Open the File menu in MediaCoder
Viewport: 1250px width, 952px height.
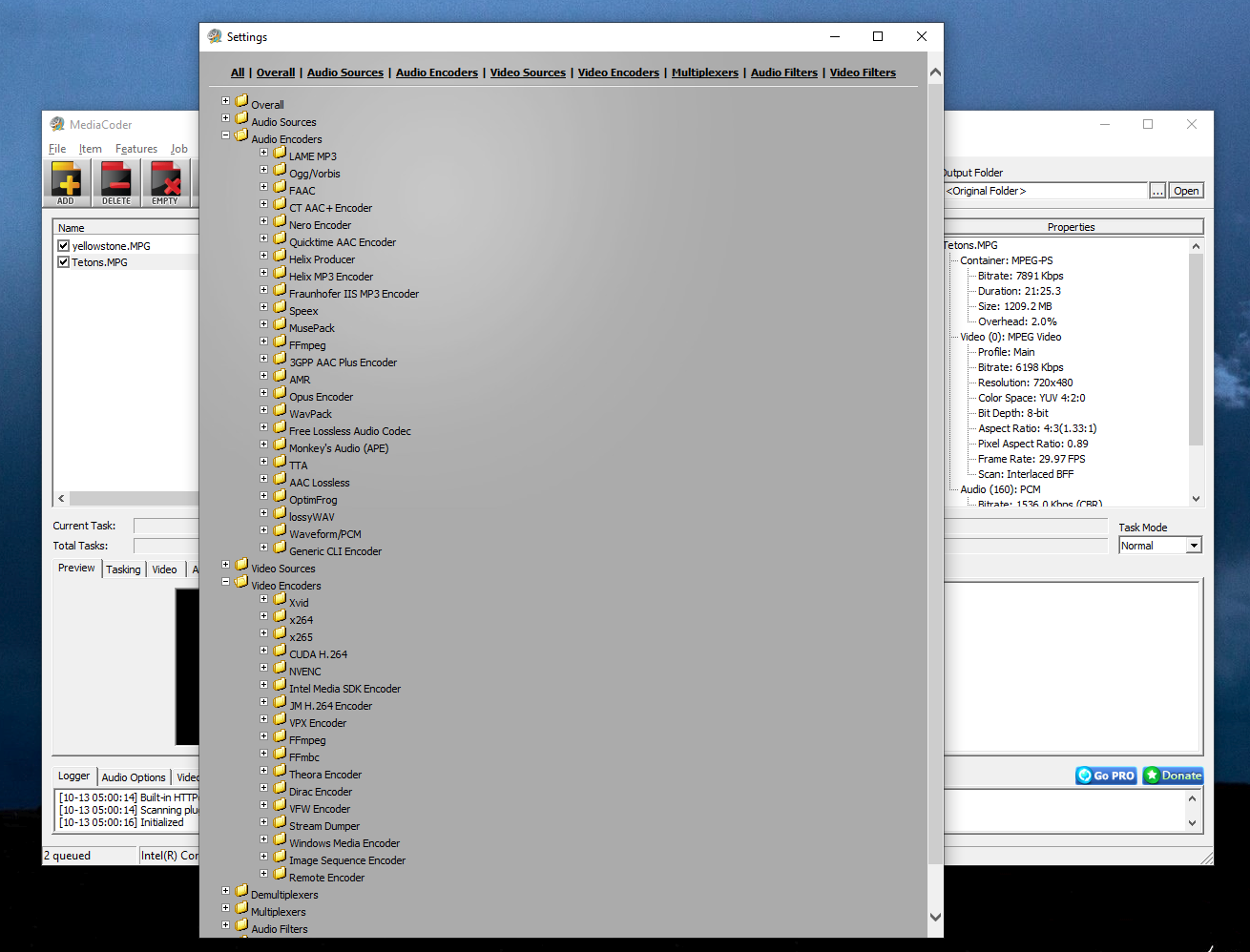57,149
